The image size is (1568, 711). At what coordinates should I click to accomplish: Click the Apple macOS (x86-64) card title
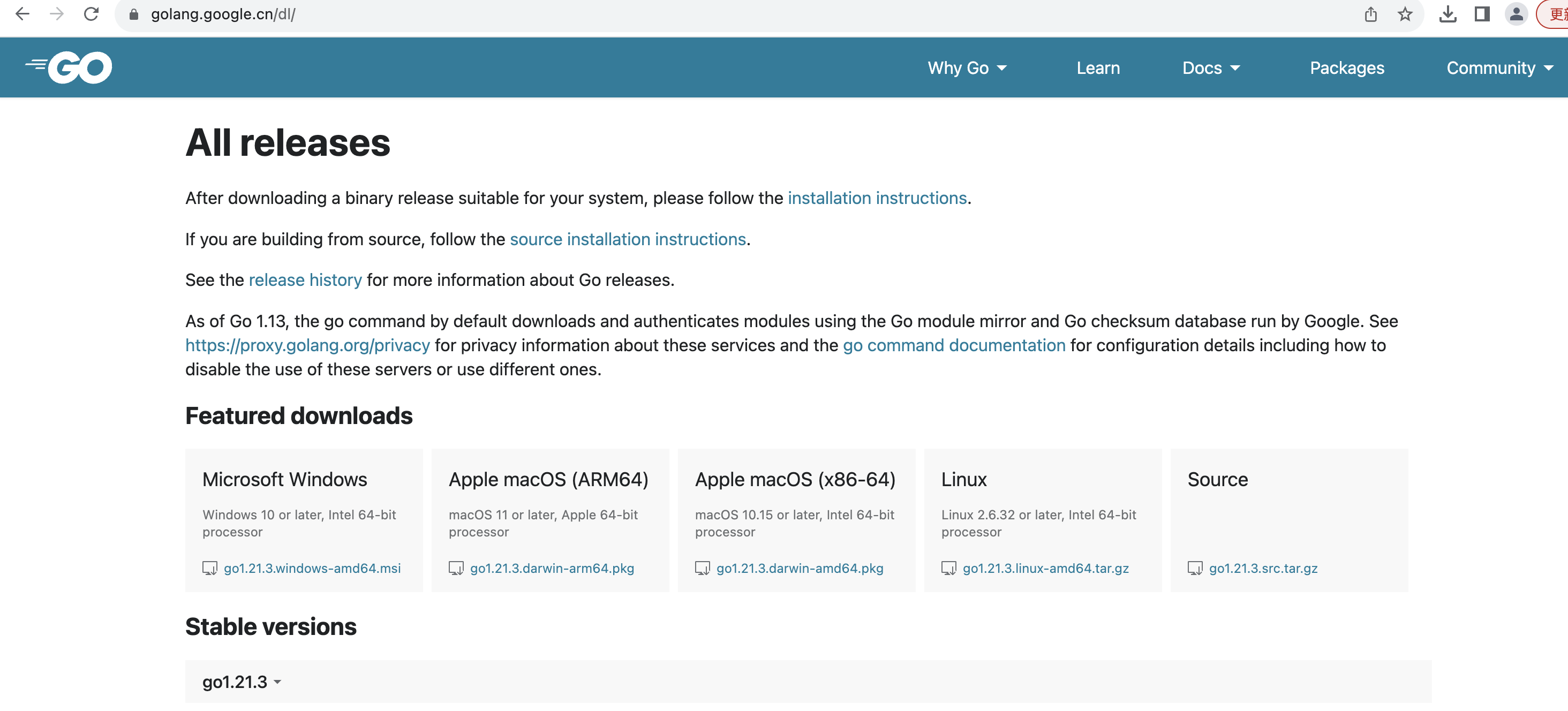coord(795,480)
